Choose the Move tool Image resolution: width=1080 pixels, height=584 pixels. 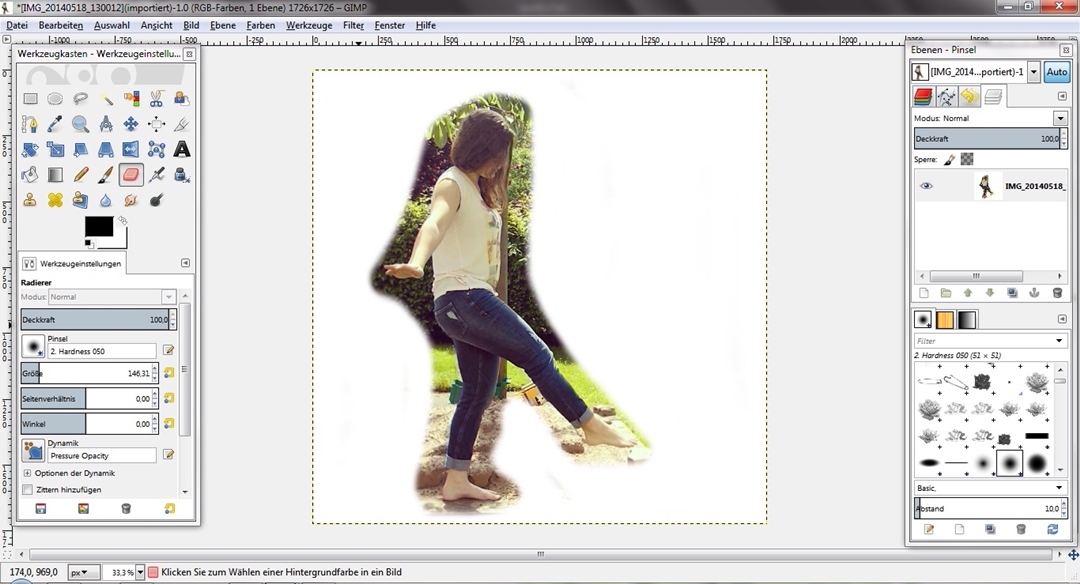click(131, 125)
